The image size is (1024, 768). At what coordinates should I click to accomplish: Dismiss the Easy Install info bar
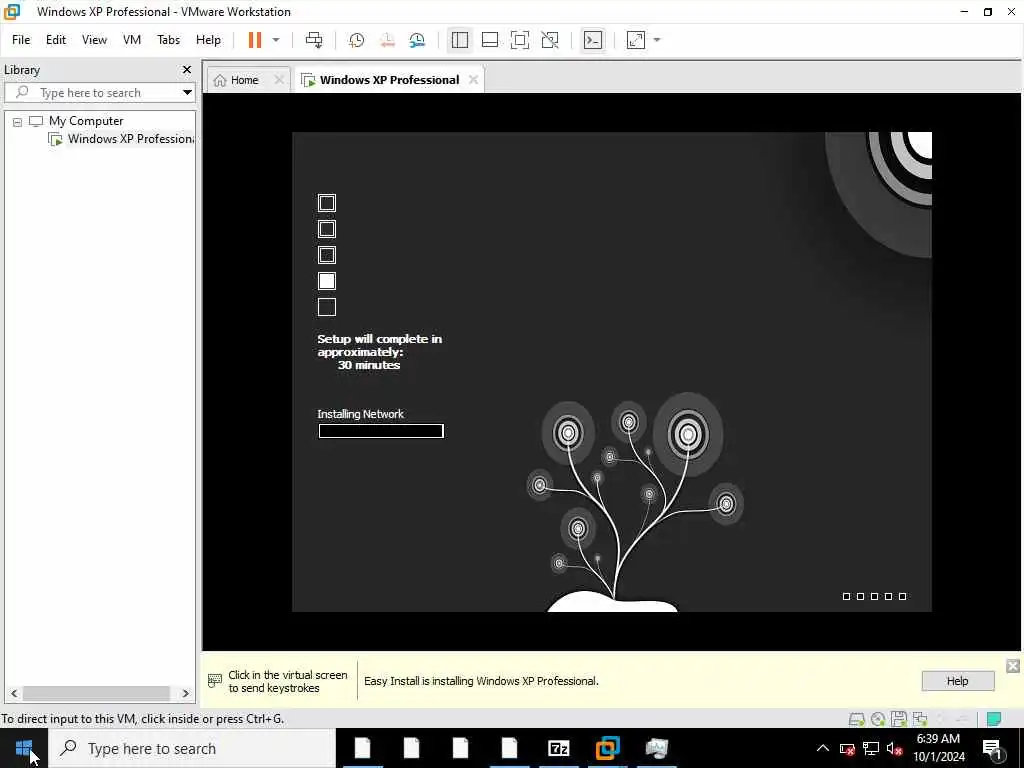pyautogui.click(x=1013, y=666)
